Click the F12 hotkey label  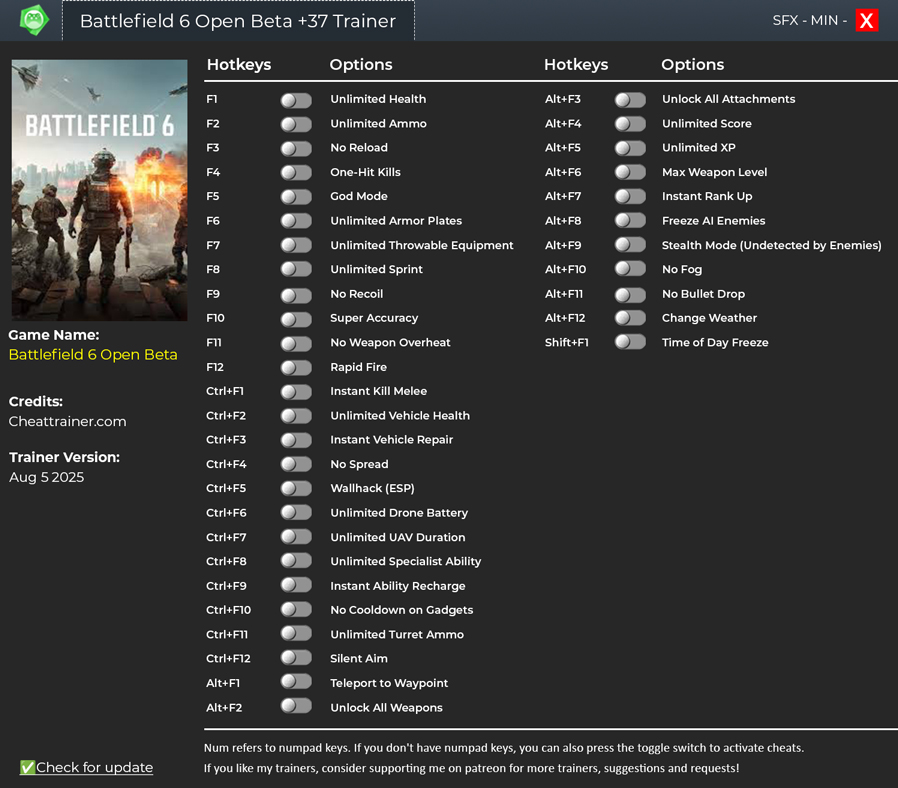pyautogui.click(x=215, y=367)
